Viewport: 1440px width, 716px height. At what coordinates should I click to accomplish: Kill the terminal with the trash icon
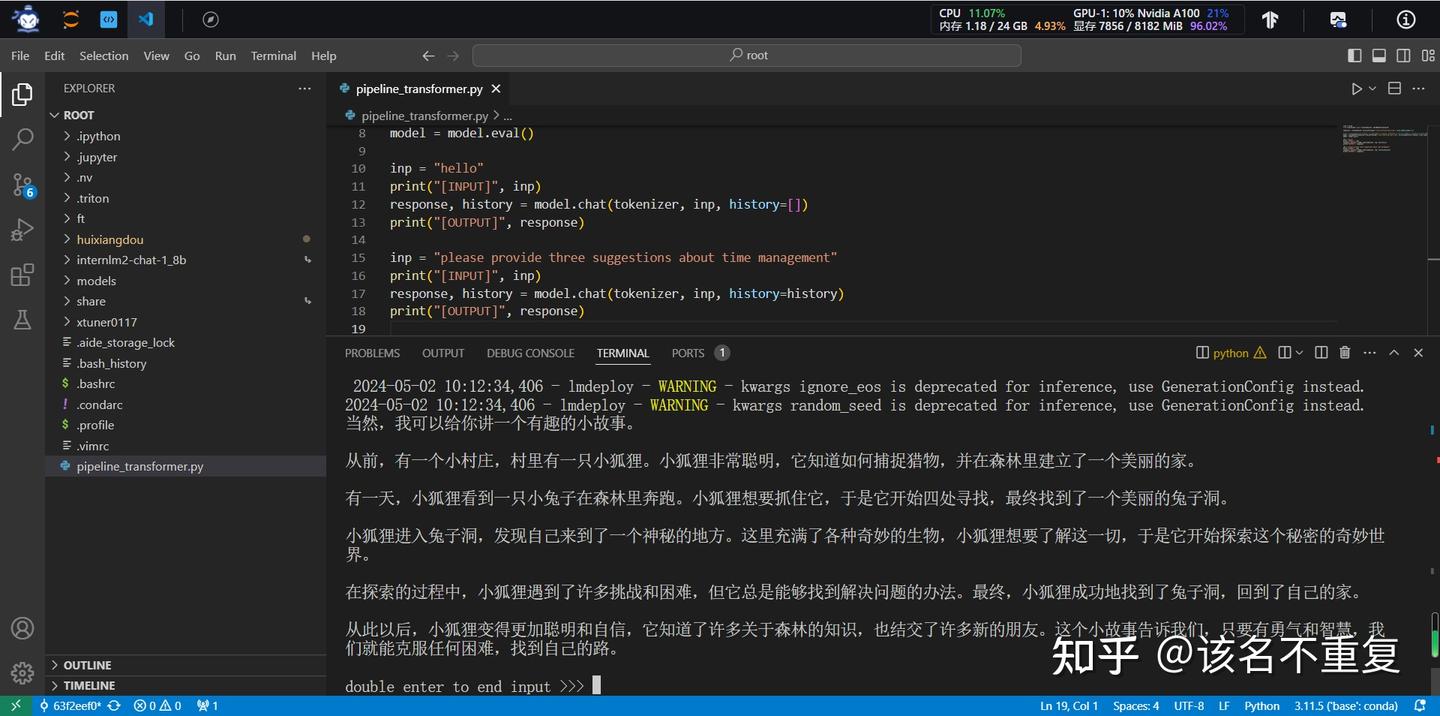(x=1343, y=352)
